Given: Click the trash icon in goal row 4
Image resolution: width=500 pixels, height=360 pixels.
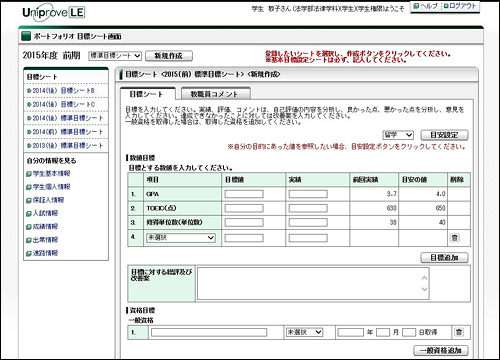Looking at the screenshot, I should point(455,238).
